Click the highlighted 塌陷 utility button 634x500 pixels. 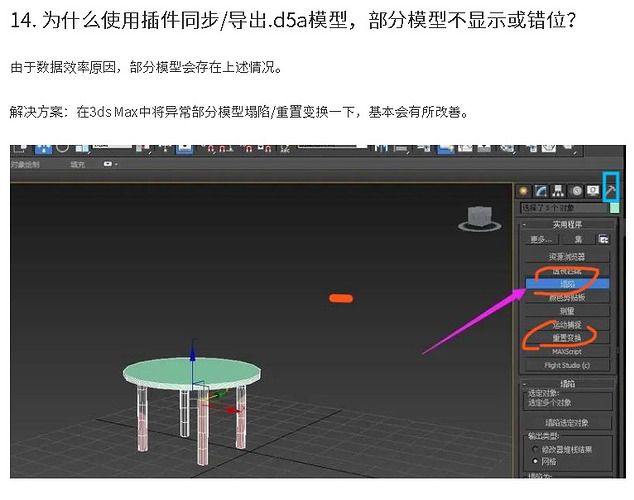pos(566,284)
